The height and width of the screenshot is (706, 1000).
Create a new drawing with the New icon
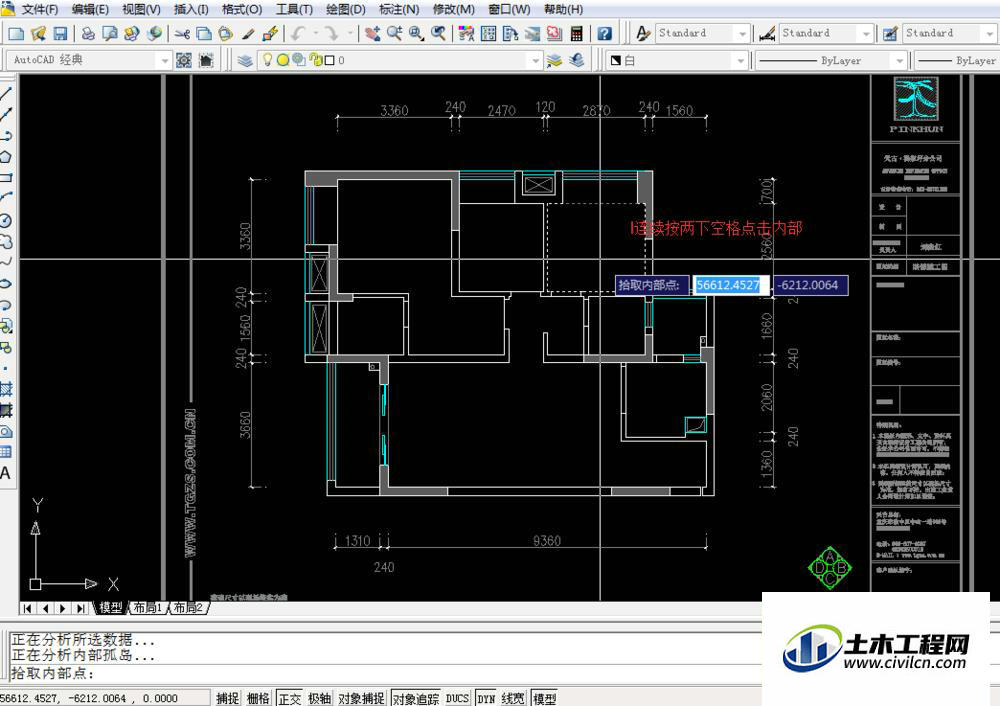[x=17, y=33]
